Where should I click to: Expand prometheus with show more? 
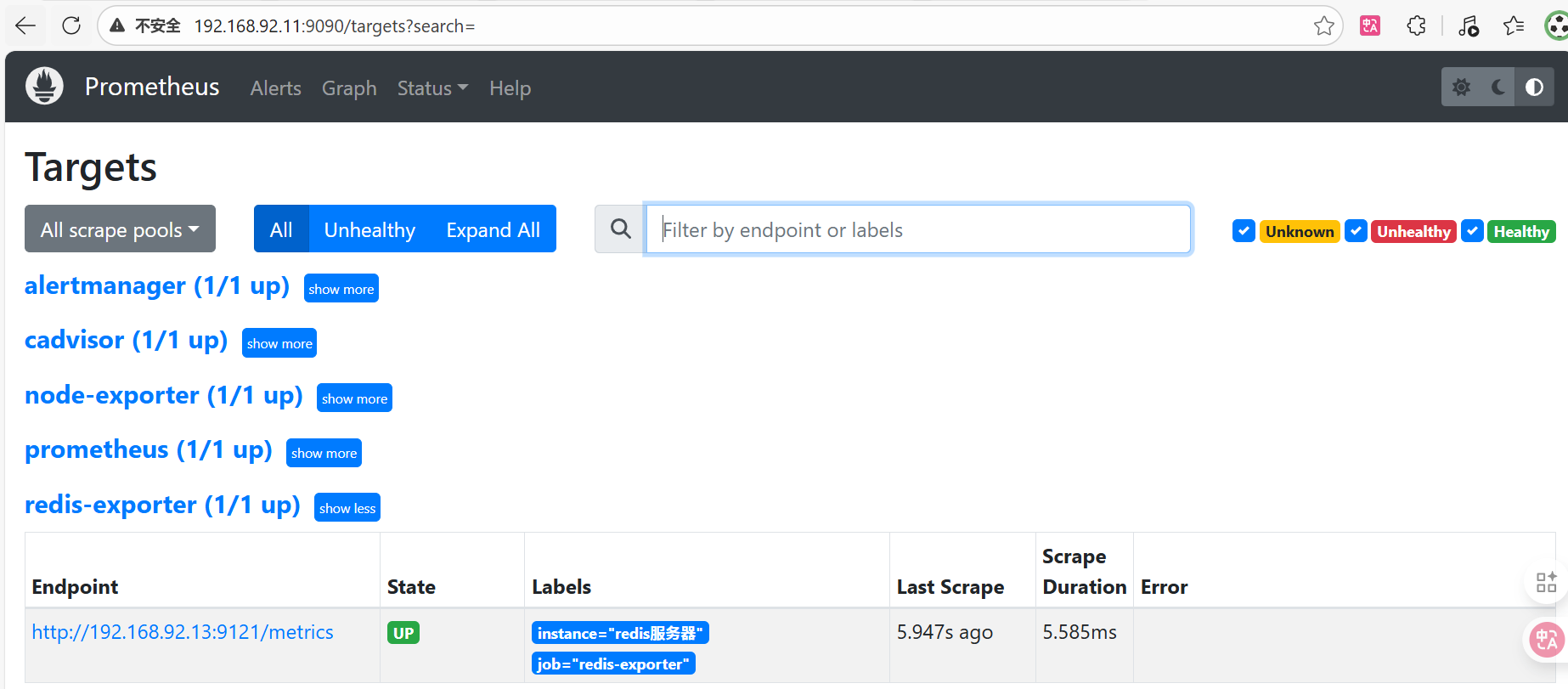(324, 453)
